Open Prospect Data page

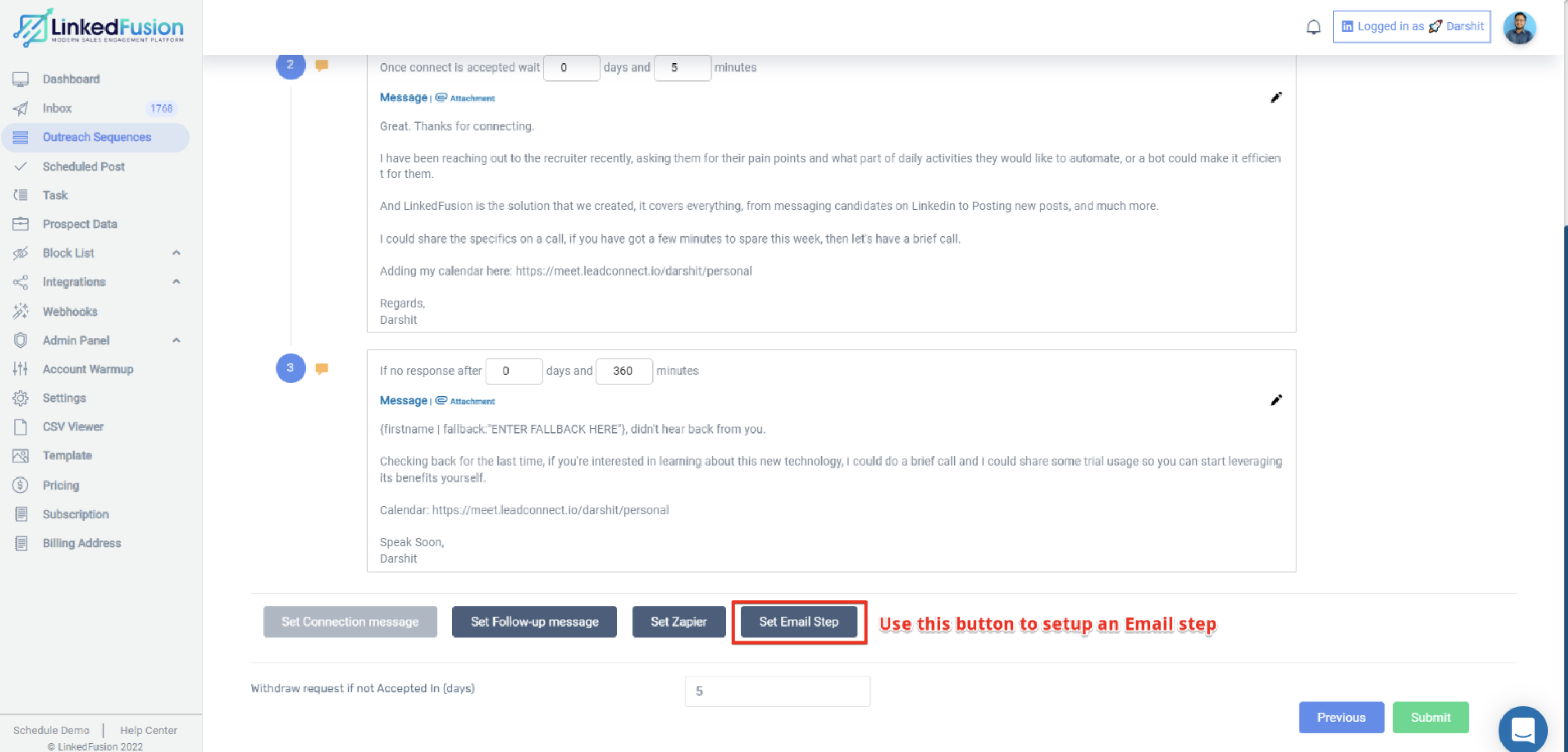point(80,224)
